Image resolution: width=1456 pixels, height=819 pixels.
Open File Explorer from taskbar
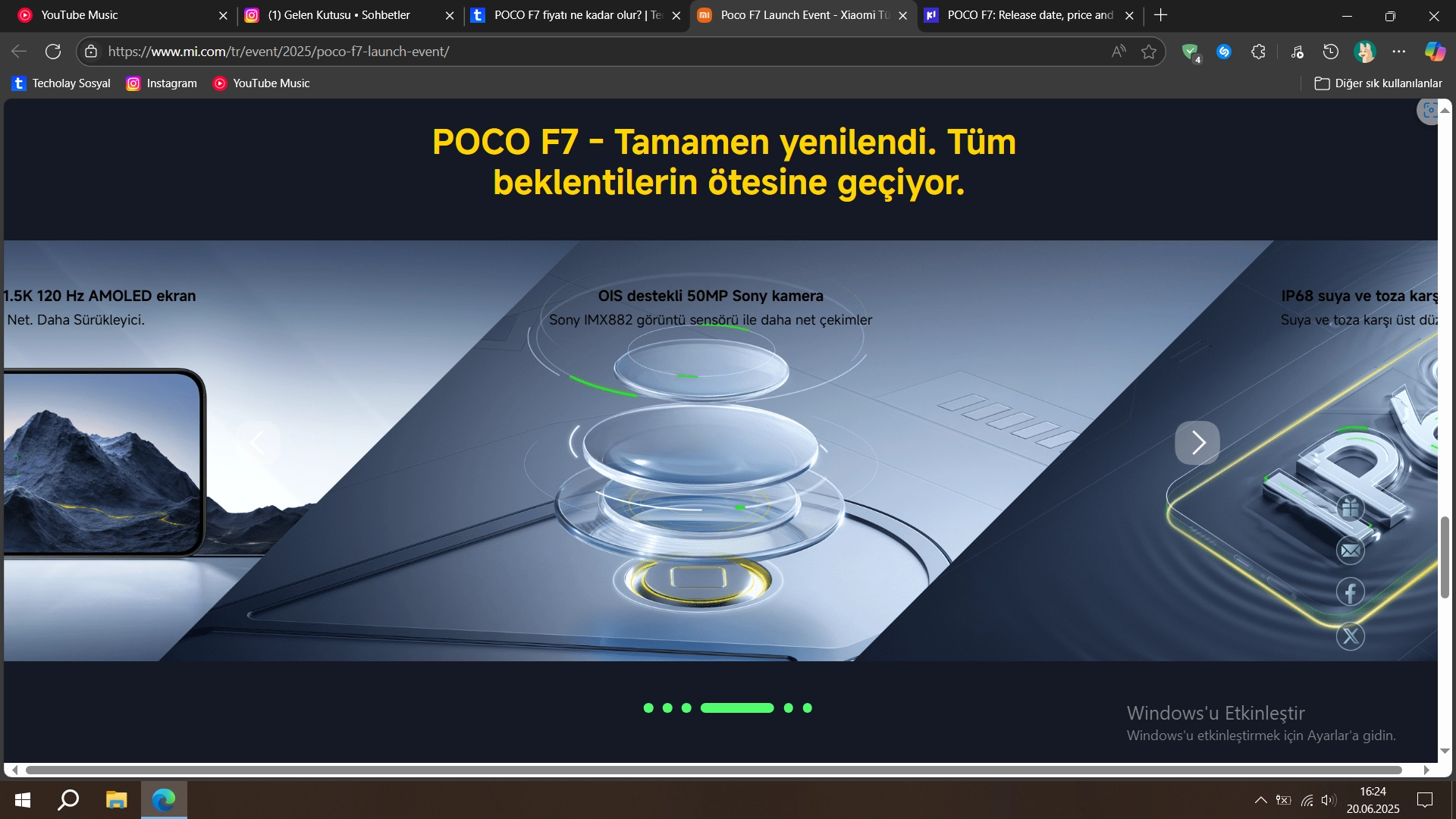(116, 800)
